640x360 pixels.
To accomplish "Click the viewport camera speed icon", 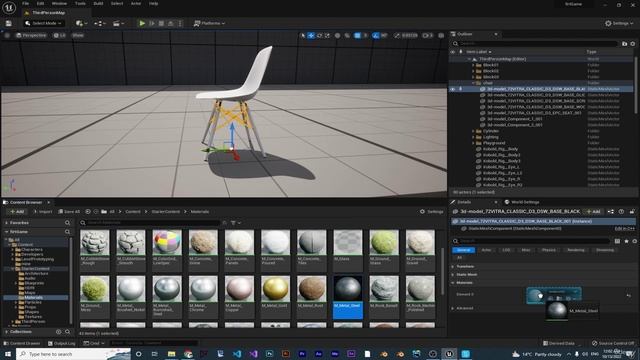I will click(427, 36).
